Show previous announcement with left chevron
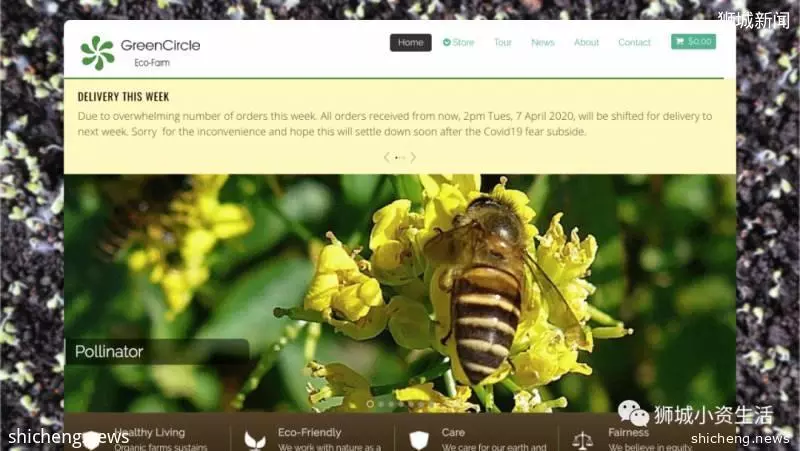Viewport: 800px width, 451px height. click(x=387, y=157)
